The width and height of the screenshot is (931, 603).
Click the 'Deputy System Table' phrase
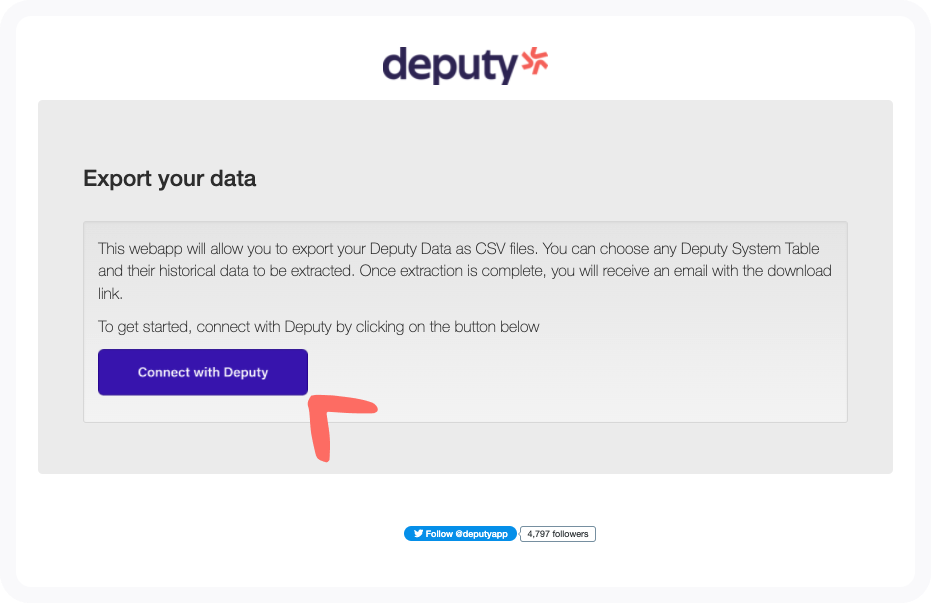click(750, 249)
